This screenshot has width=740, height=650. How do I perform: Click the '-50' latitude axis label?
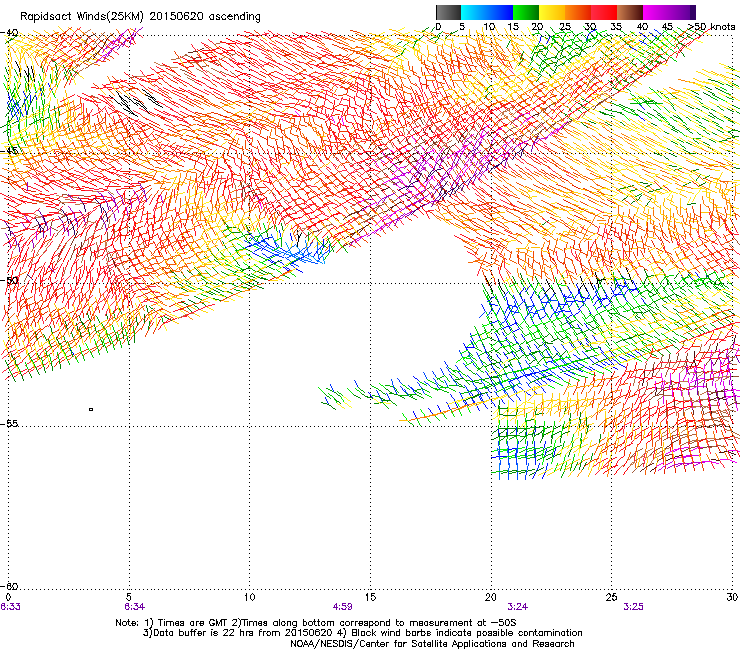click(x=9, y=280)
